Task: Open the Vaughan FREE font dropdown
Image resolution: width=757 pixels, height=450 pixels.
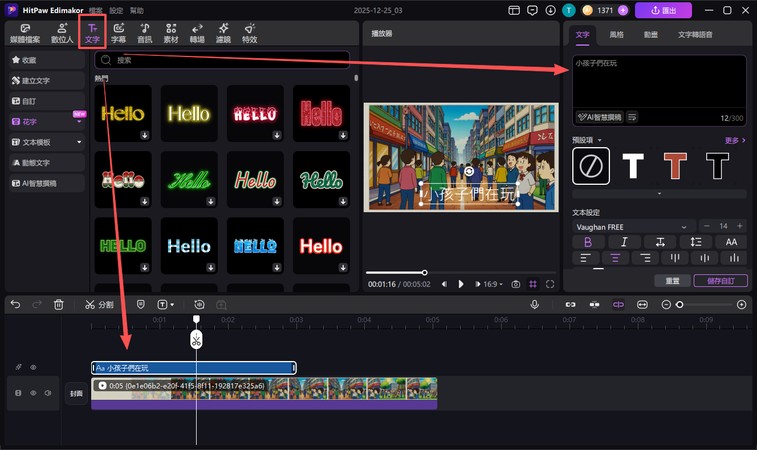Action: [634, 226]
